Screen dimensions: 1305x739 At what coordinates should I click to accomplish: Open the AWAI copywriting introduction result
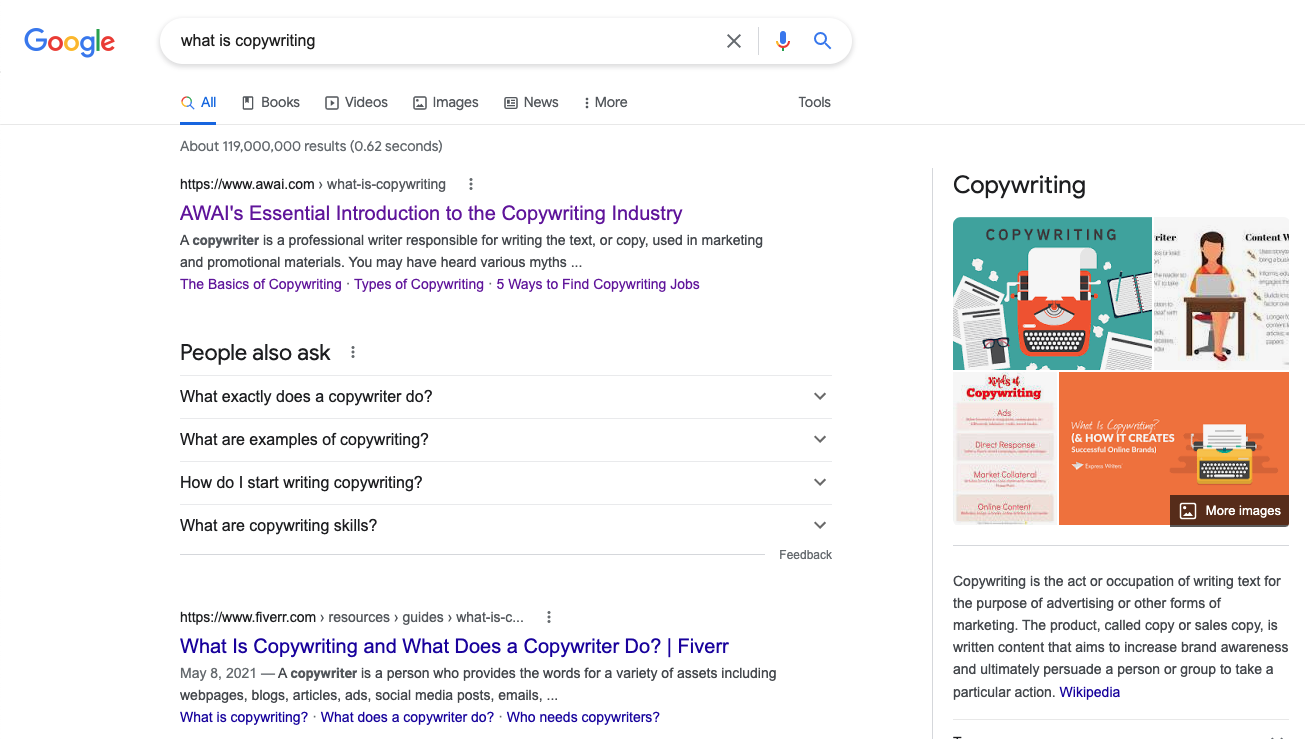click(431, 213)
